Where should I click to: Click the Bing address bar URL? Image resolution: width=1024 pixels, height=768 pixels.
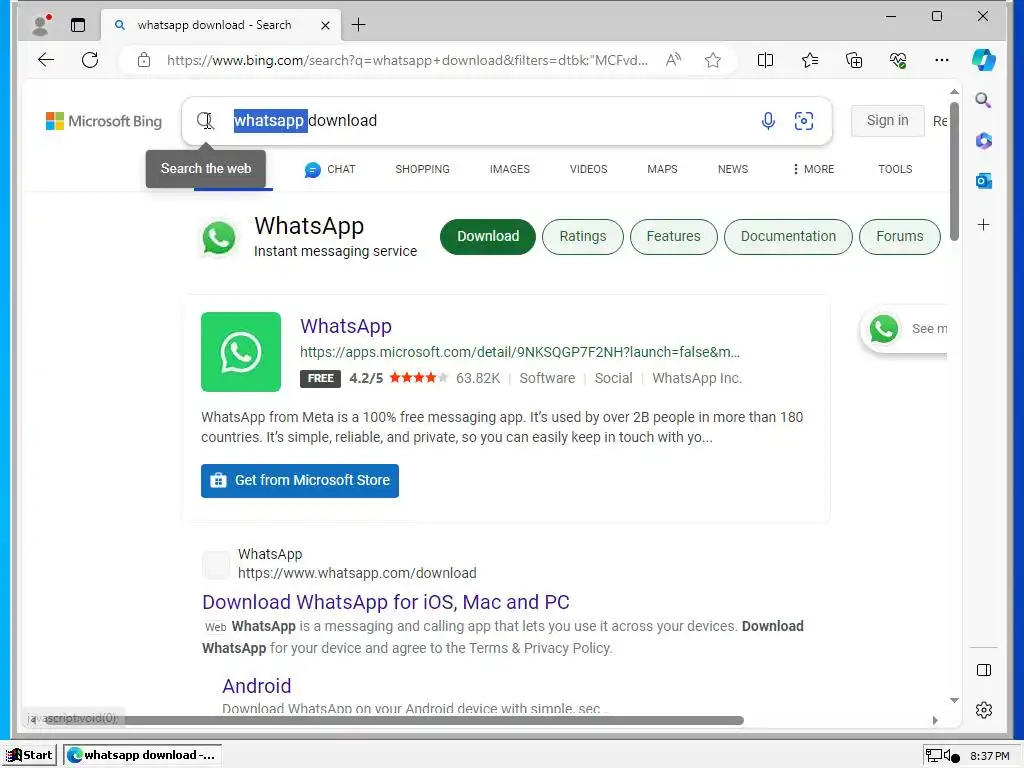407,60
